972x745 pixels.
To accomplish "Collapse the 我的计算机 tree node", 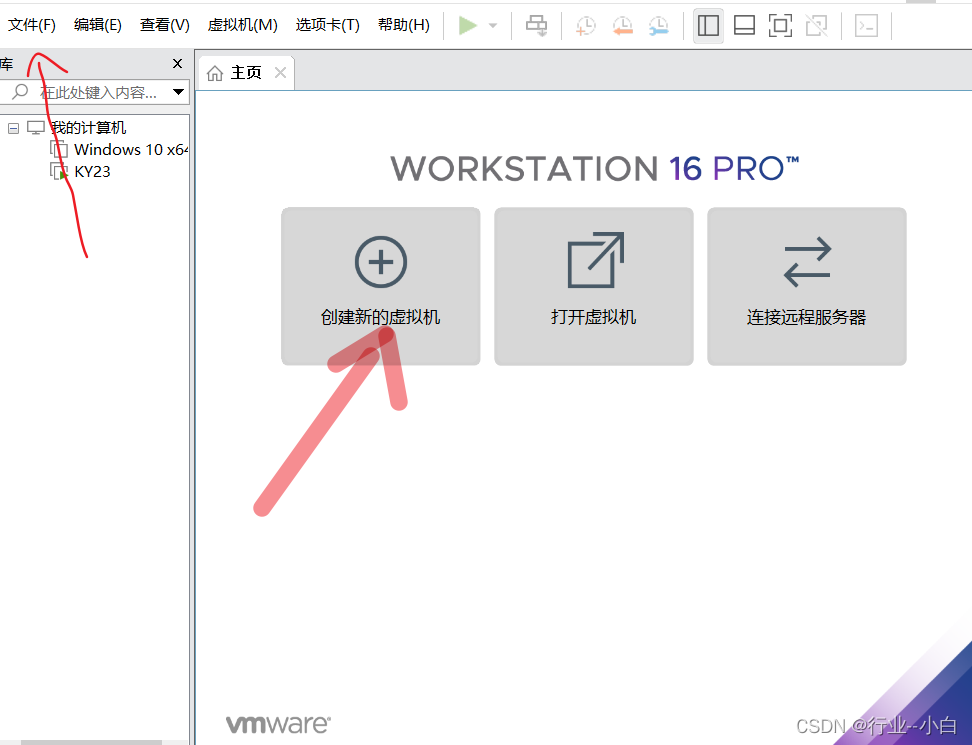I will (x=13, y=128).
